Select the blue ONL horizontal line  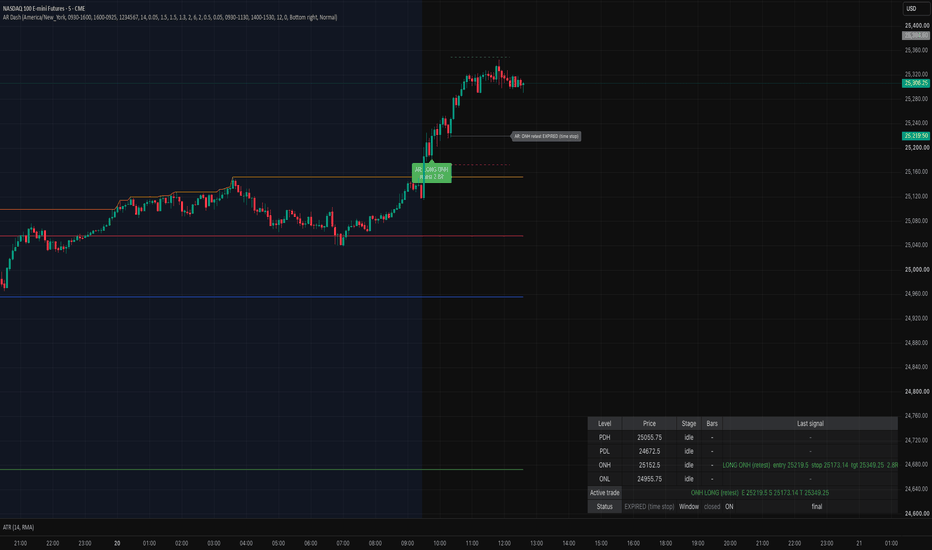click(262, 297)
